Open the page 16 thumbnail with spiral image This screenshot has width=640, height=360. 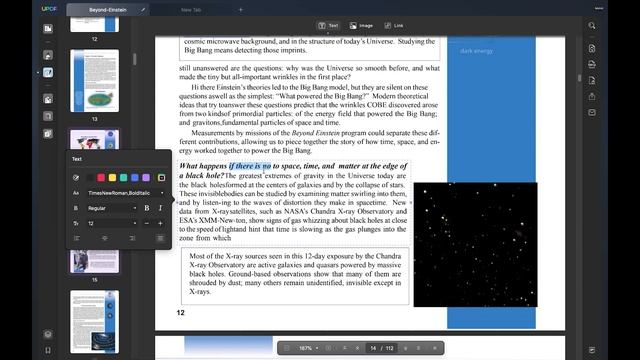coord(95,322)
